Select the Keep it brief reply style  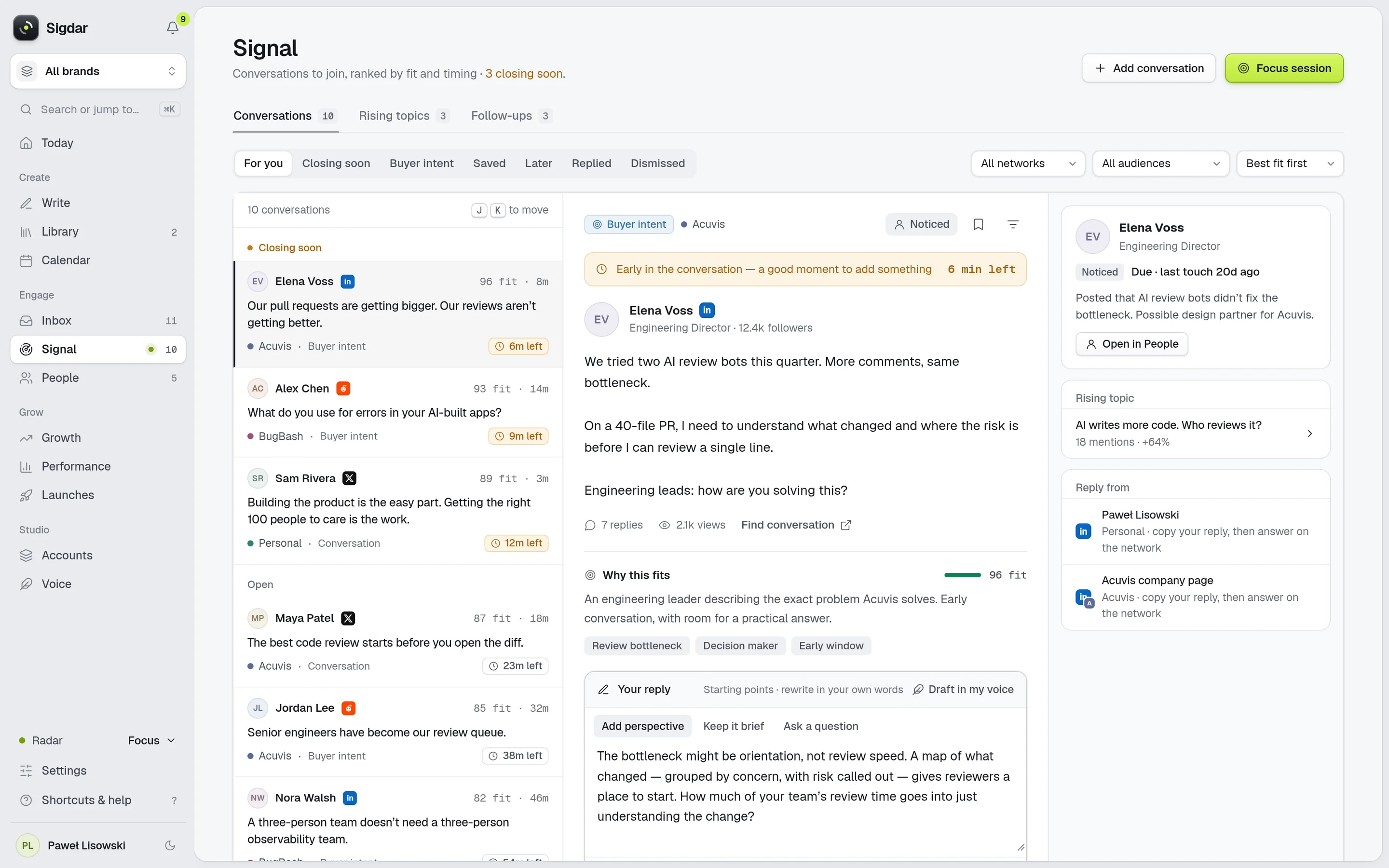coord(733,726)
